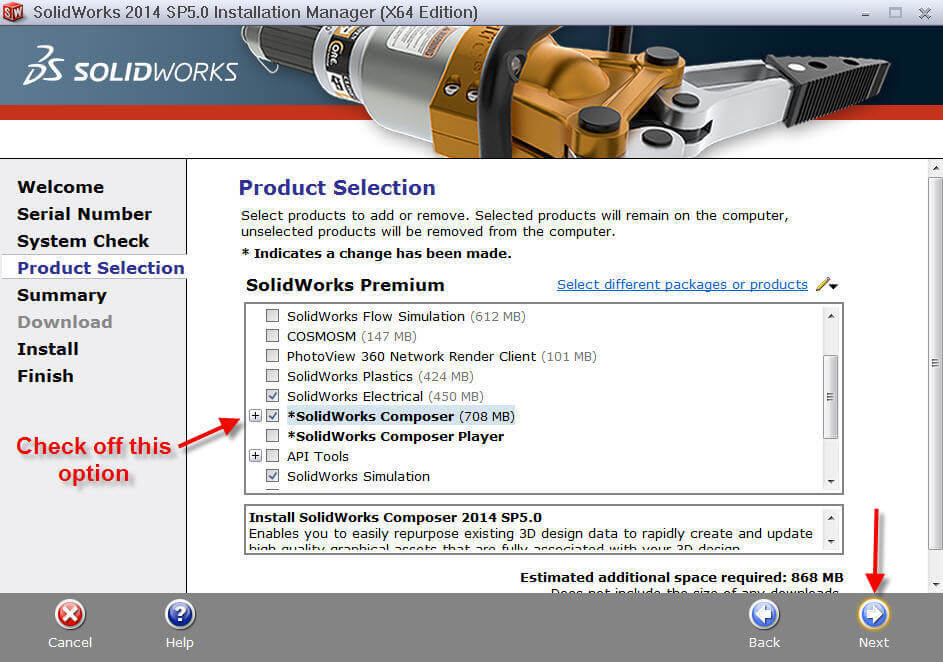Enable the COSMOSM checkbox
Viewport: 943px width, 662px height.
(x=272, y=336)
